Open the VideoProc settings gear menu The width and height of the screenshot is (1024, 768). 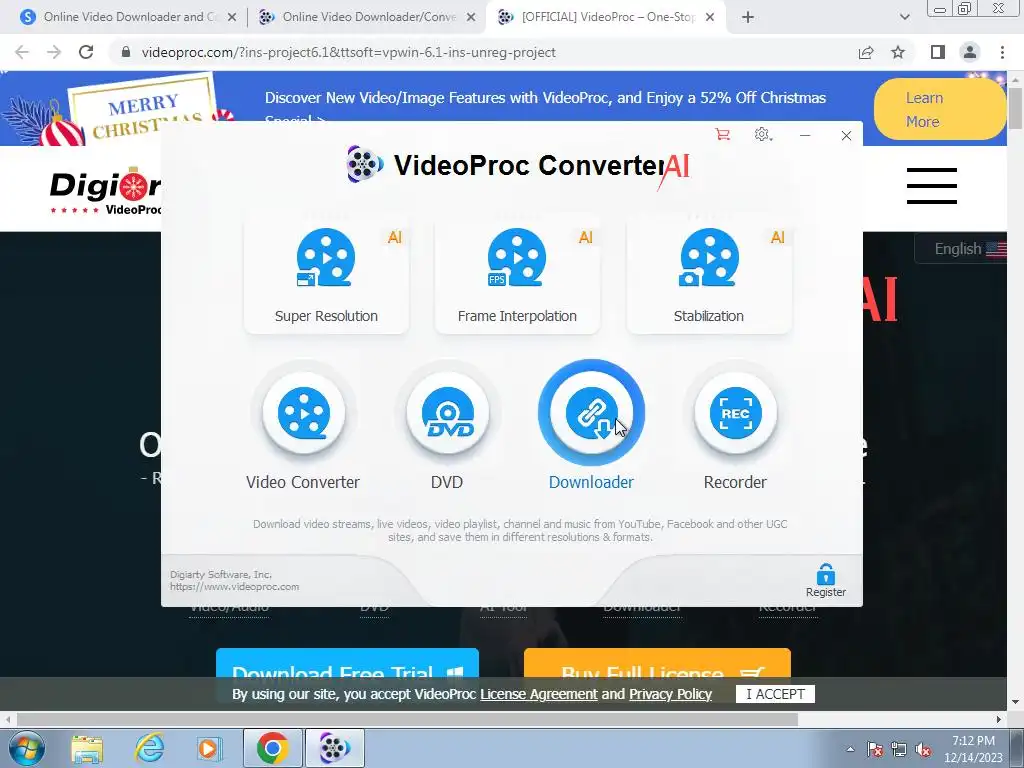[x=762, y=135]
